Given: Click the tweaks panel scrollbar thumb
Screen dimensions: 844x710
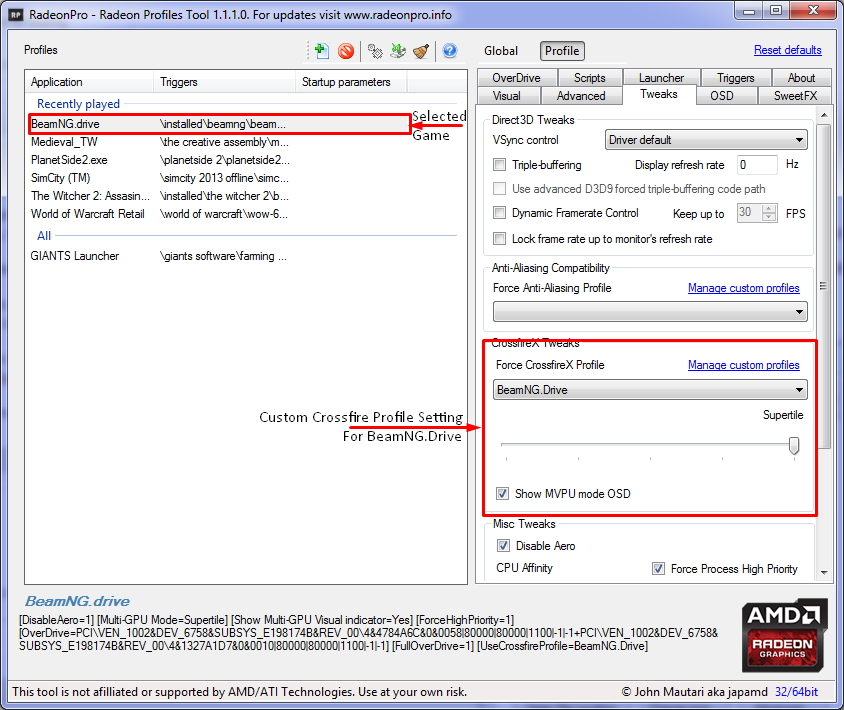Looking at the screenshot, I should 823,286.
